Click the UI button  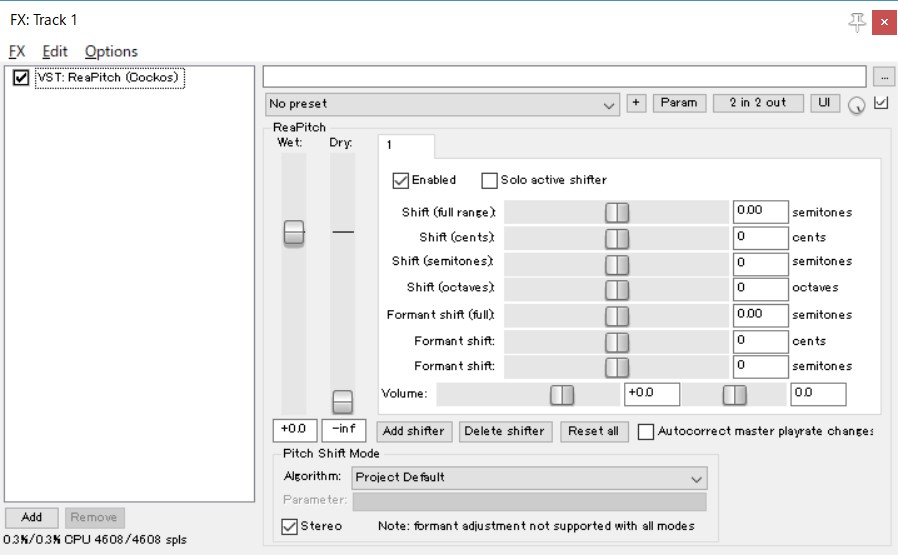(x=824, y=103)
